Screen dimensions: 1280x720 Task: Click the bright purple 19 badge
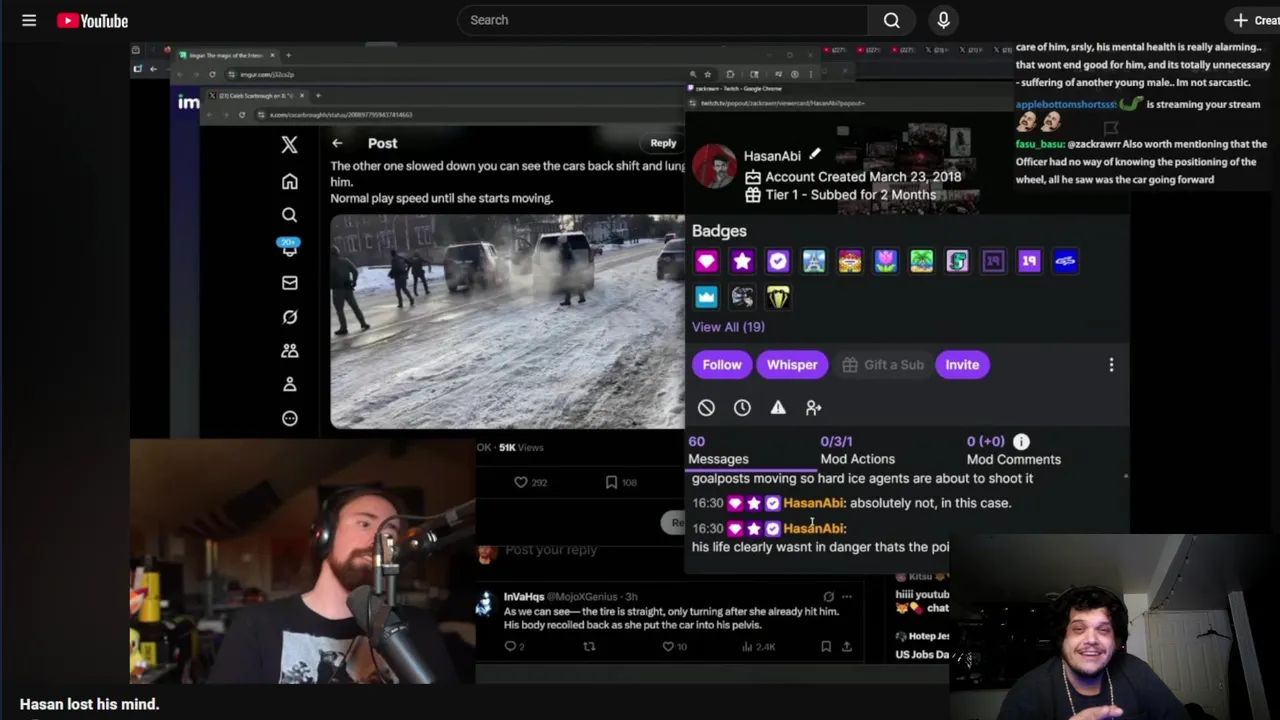1029,261
